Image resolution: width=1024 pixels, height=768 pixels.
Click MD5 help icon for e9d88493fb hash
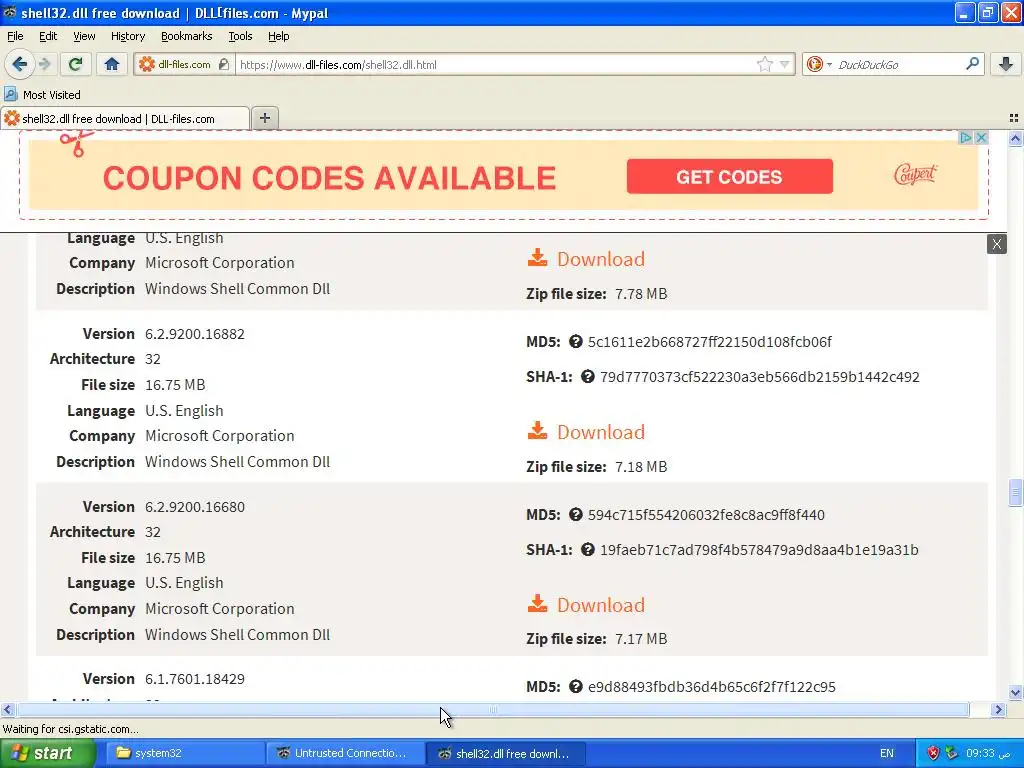point(575,686)
